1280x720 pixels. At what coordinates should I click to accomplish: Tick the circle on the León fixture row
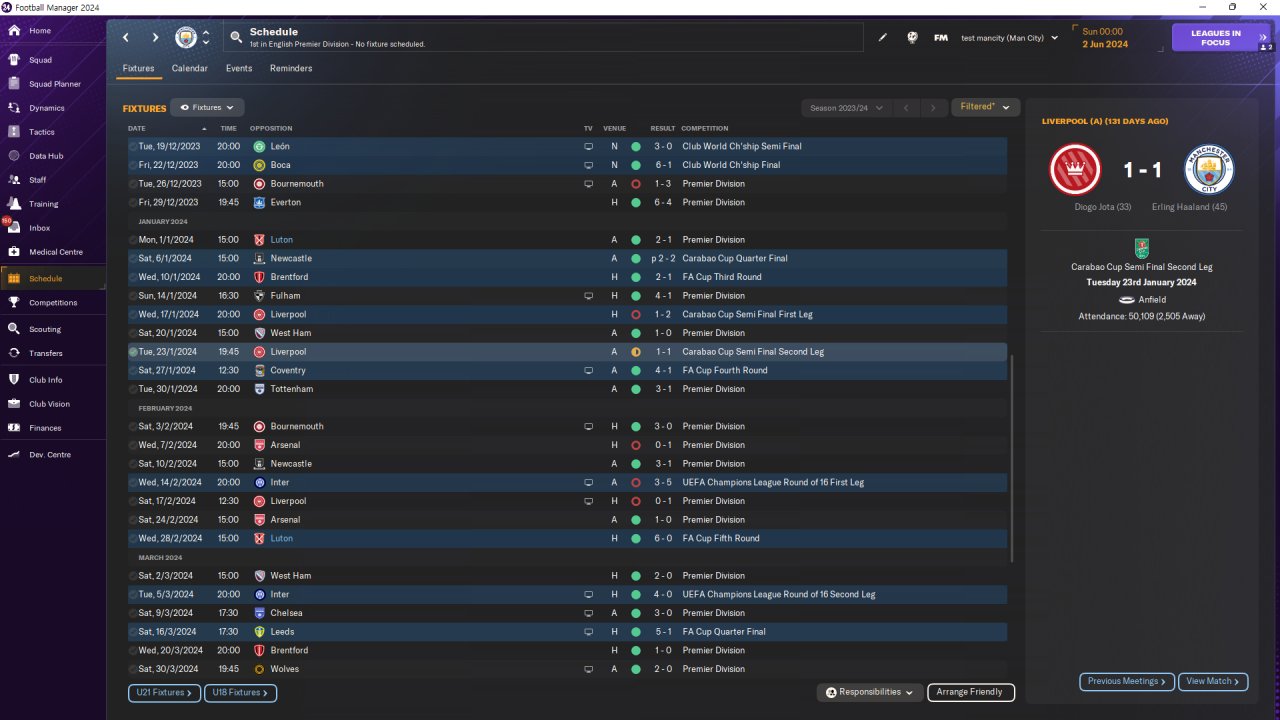pyautogui.click(x=133, y=147)
